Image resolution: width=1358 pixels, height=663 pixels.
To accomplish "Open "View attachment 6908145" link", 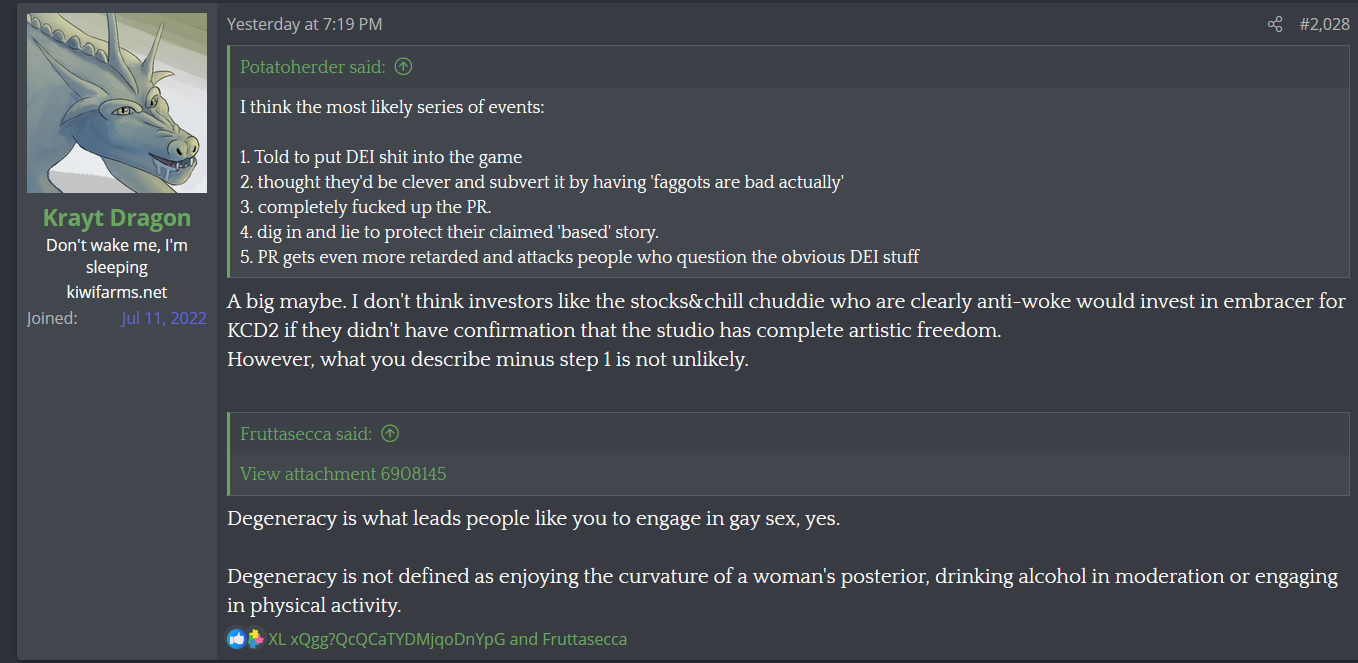I will 343,474.
